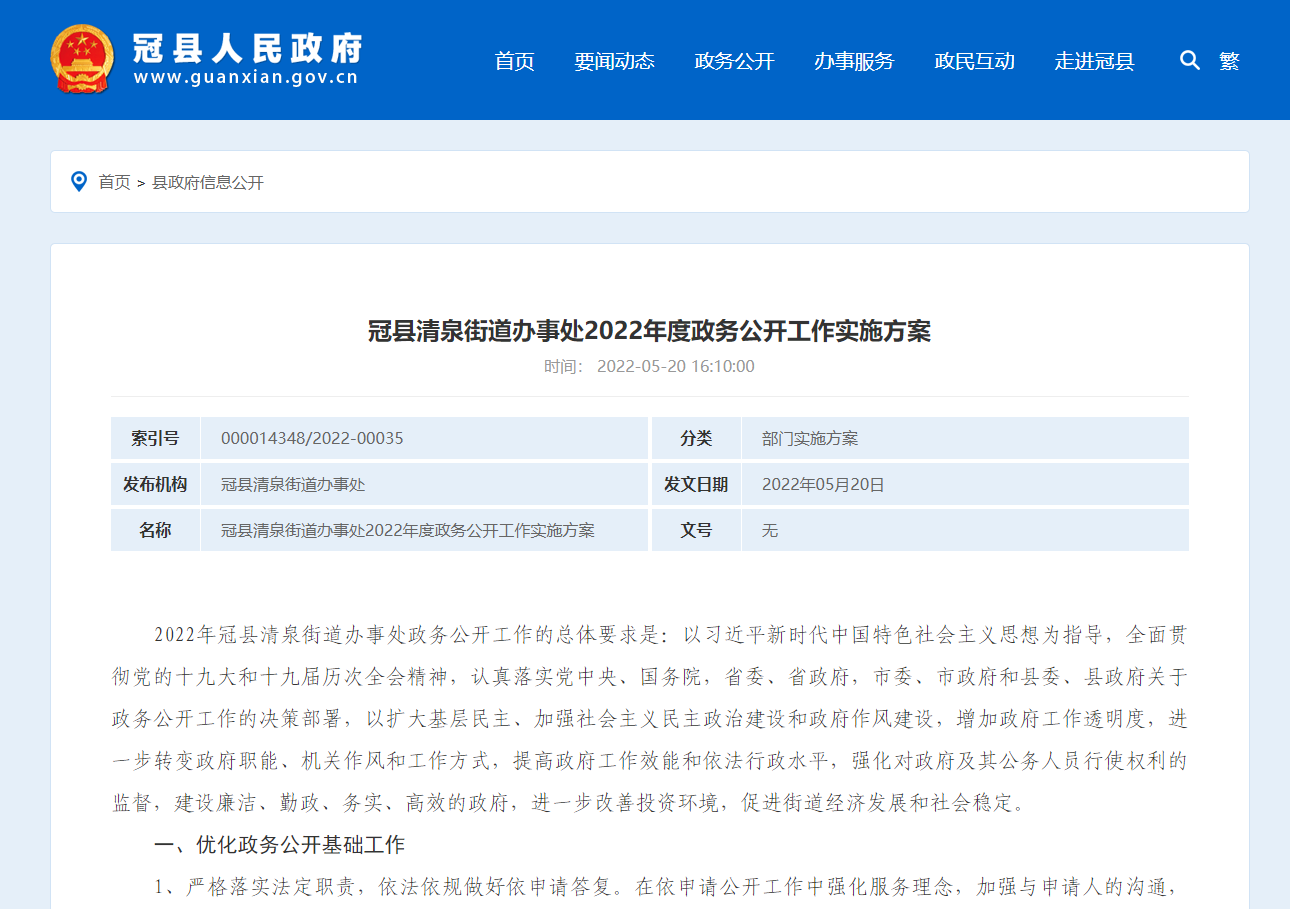The height and width of the screenshot is (909, 1290).
Task: Click the national emblem logo
Action: [82, 59]
